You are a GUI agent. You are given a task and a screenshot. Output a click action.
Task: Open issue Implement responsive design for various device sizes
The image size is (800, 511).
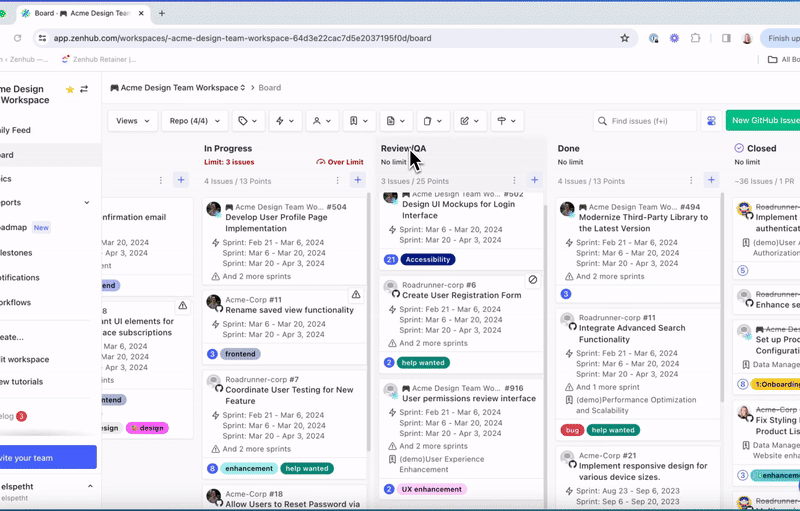[643, 471]
